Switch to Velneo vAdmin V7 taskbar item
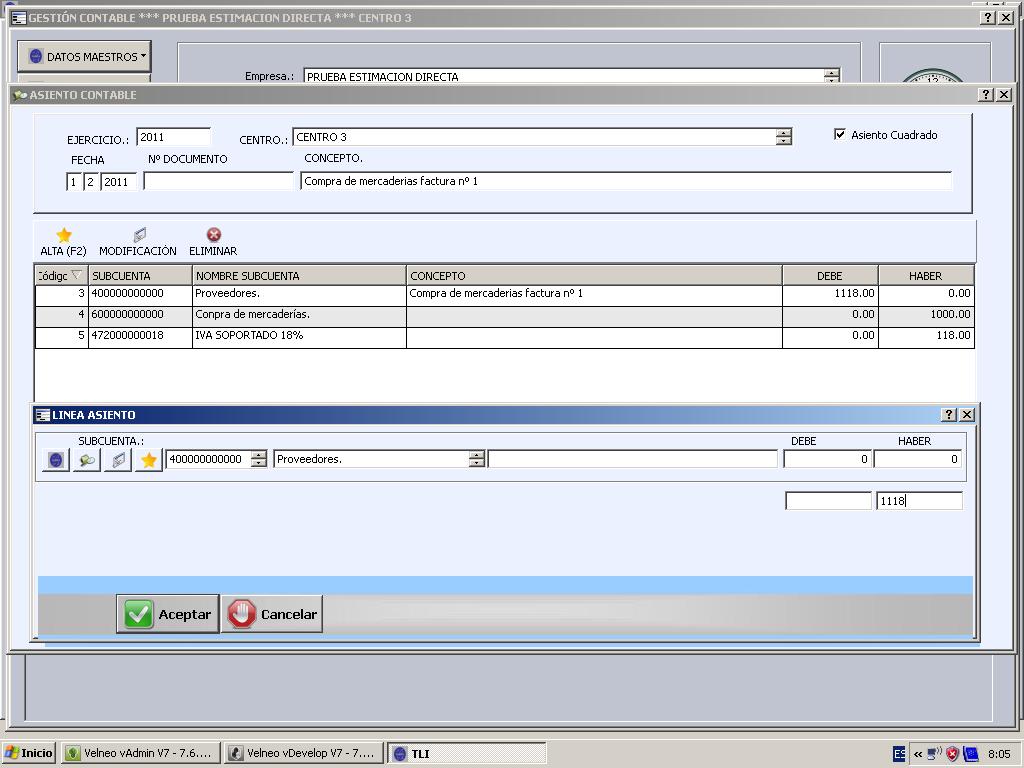The image size is (1024, 768). 140,753
